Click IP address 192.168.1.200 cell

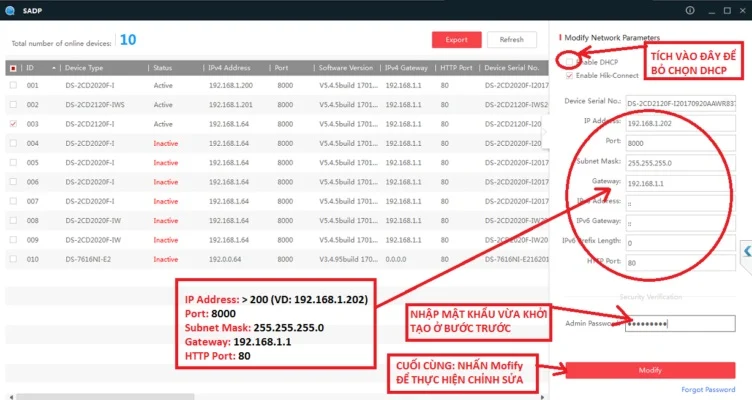(231, 85)
